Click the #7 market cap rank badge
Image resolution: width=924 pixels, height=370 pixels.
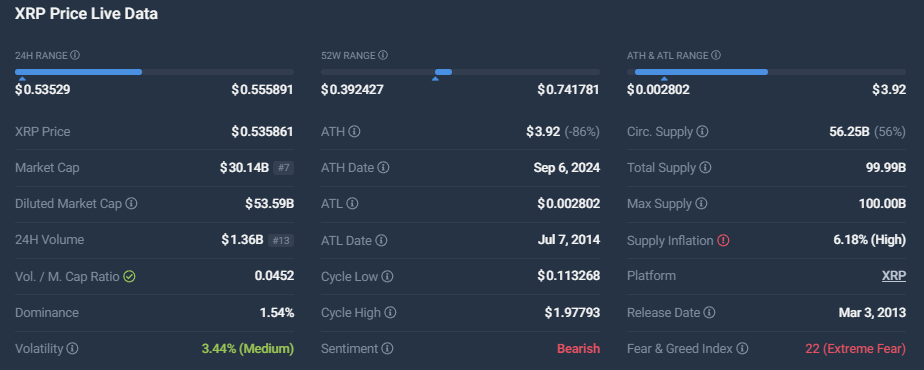[x=283, y=168]
